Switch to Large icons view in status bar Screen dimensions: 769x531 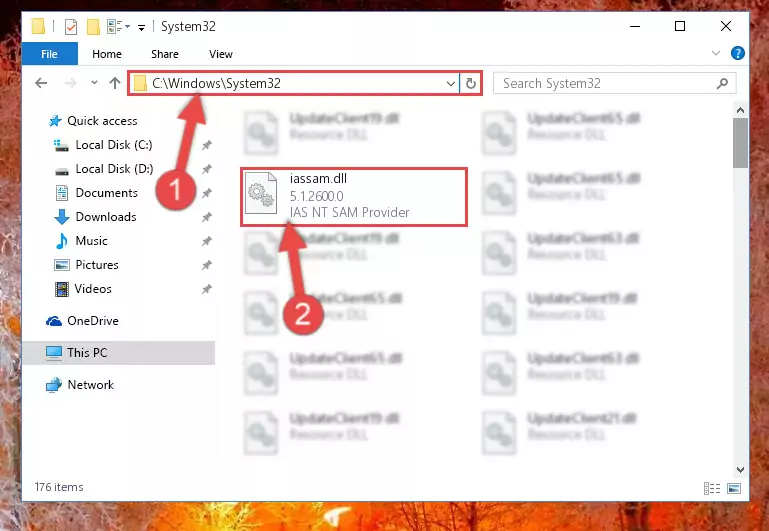click(x=734, y=488)
